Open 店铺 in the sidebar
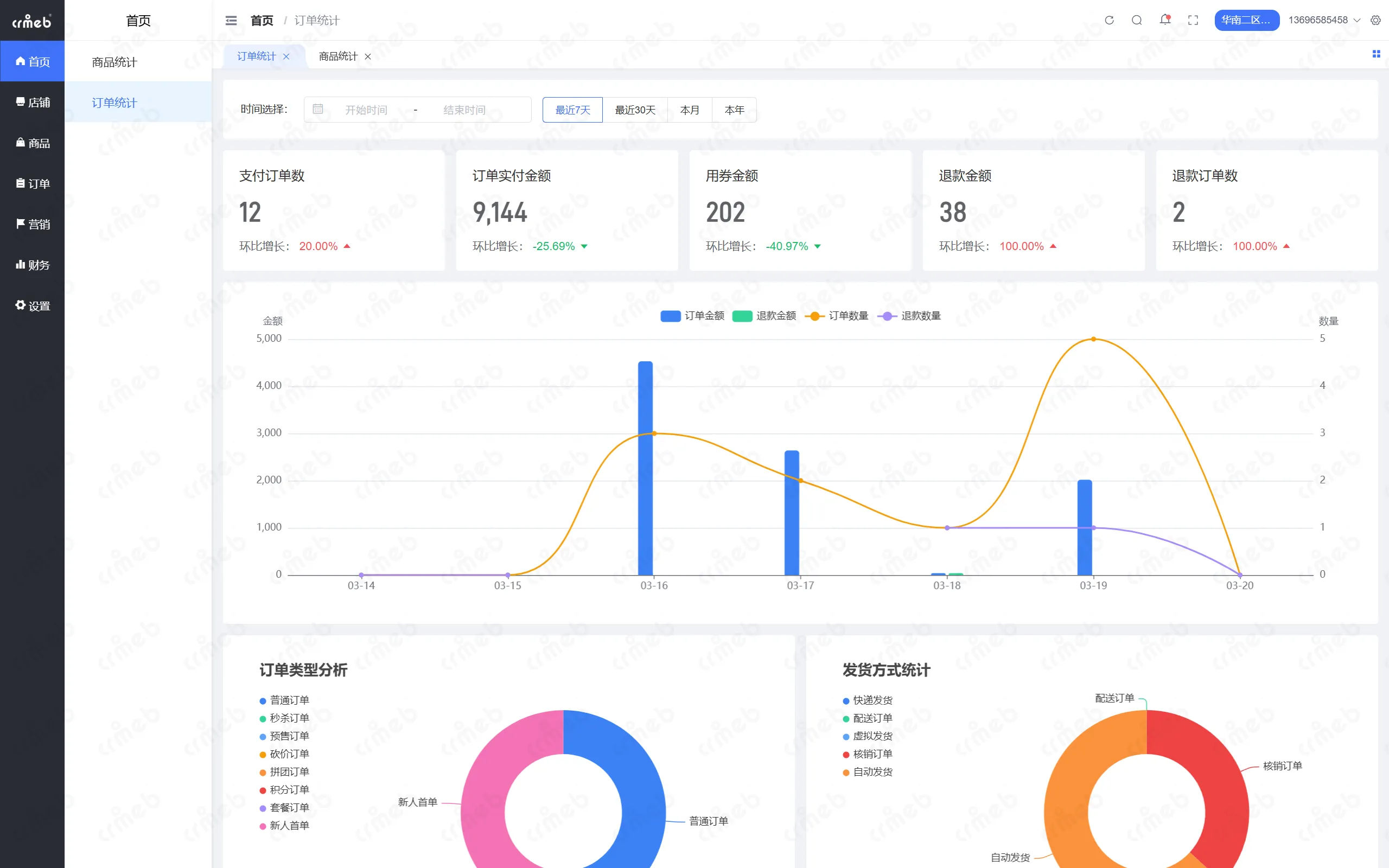 point(32,102)
